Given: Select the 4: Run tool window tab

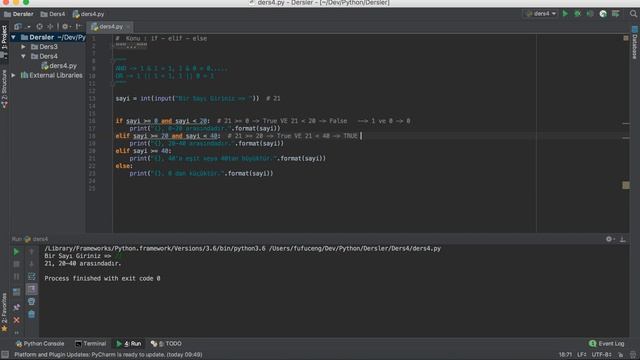Looking at the screenshot, I should click(x=129, y=344).
